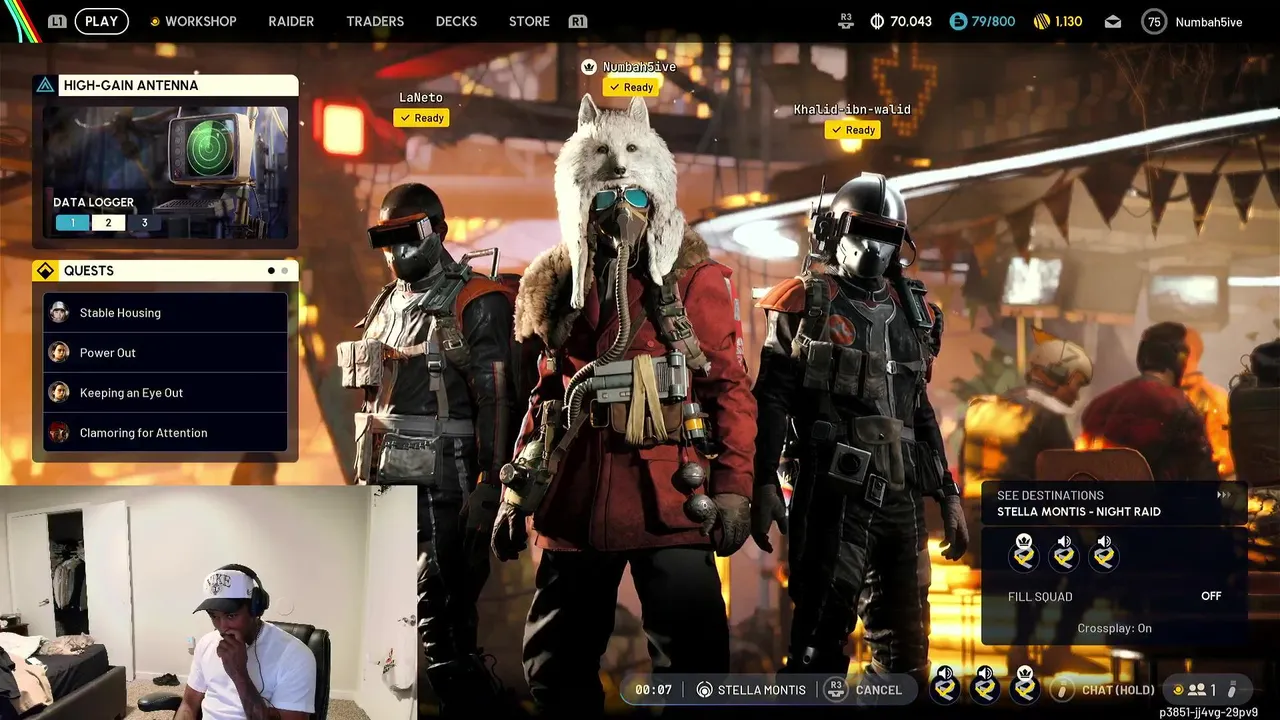1280x720 pixels.
Task: Select the LaNeto player name above raider
Action: tap(421, 98)
